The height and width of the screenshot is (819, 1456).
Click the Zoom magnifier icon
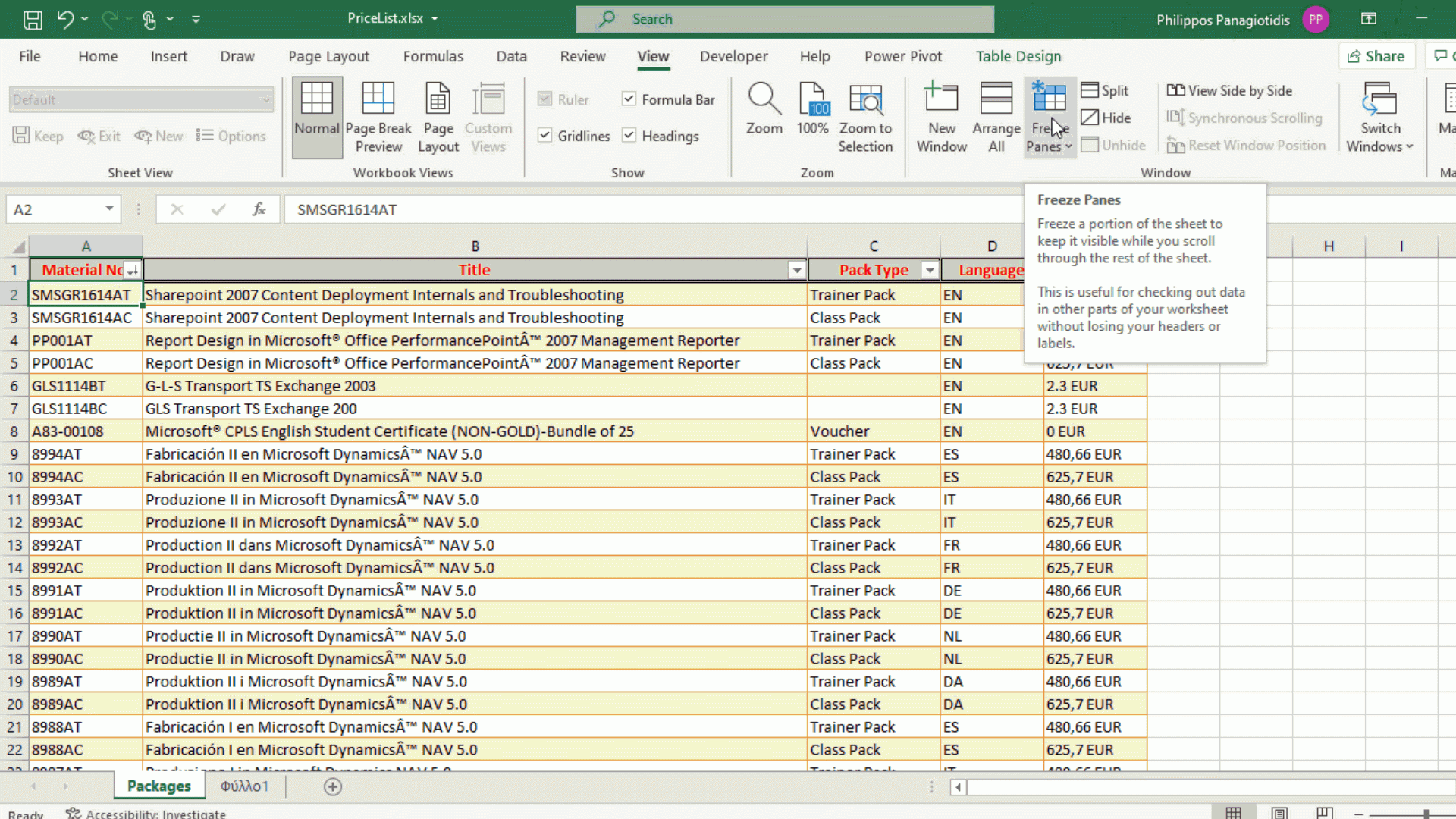(764, 99)
